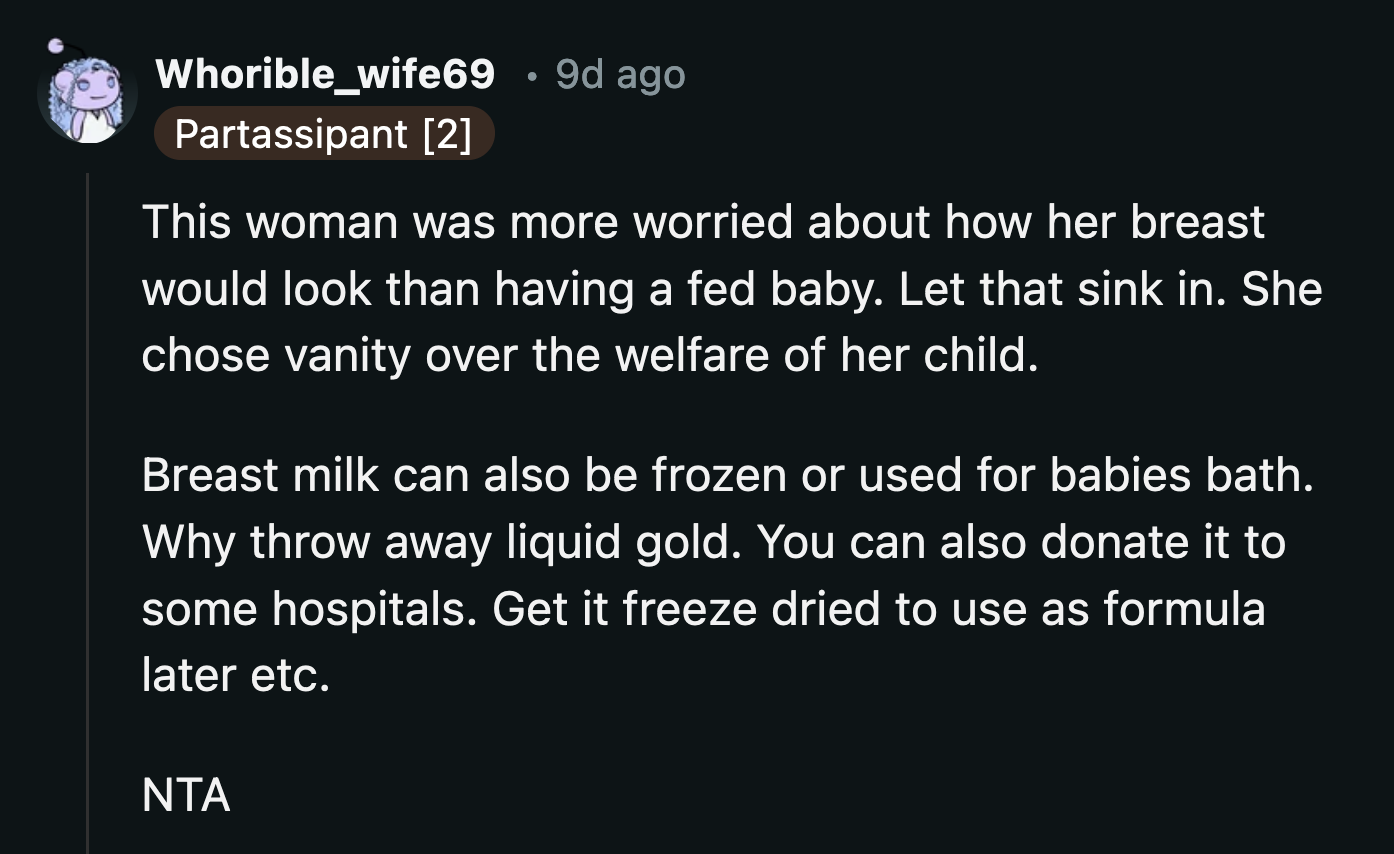The image size is (1394, 854).
Task: Click the dot separator before the timestamp
Action: point(532,75)
